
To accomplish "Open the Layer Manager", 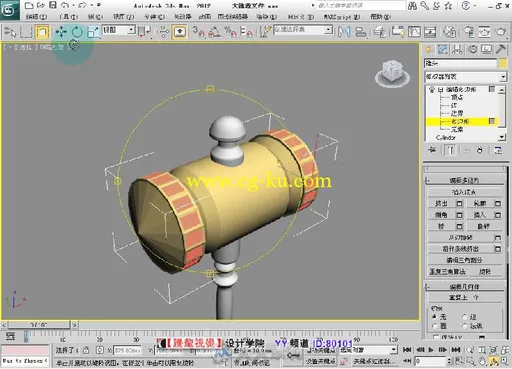I will (x=379, y=32).
